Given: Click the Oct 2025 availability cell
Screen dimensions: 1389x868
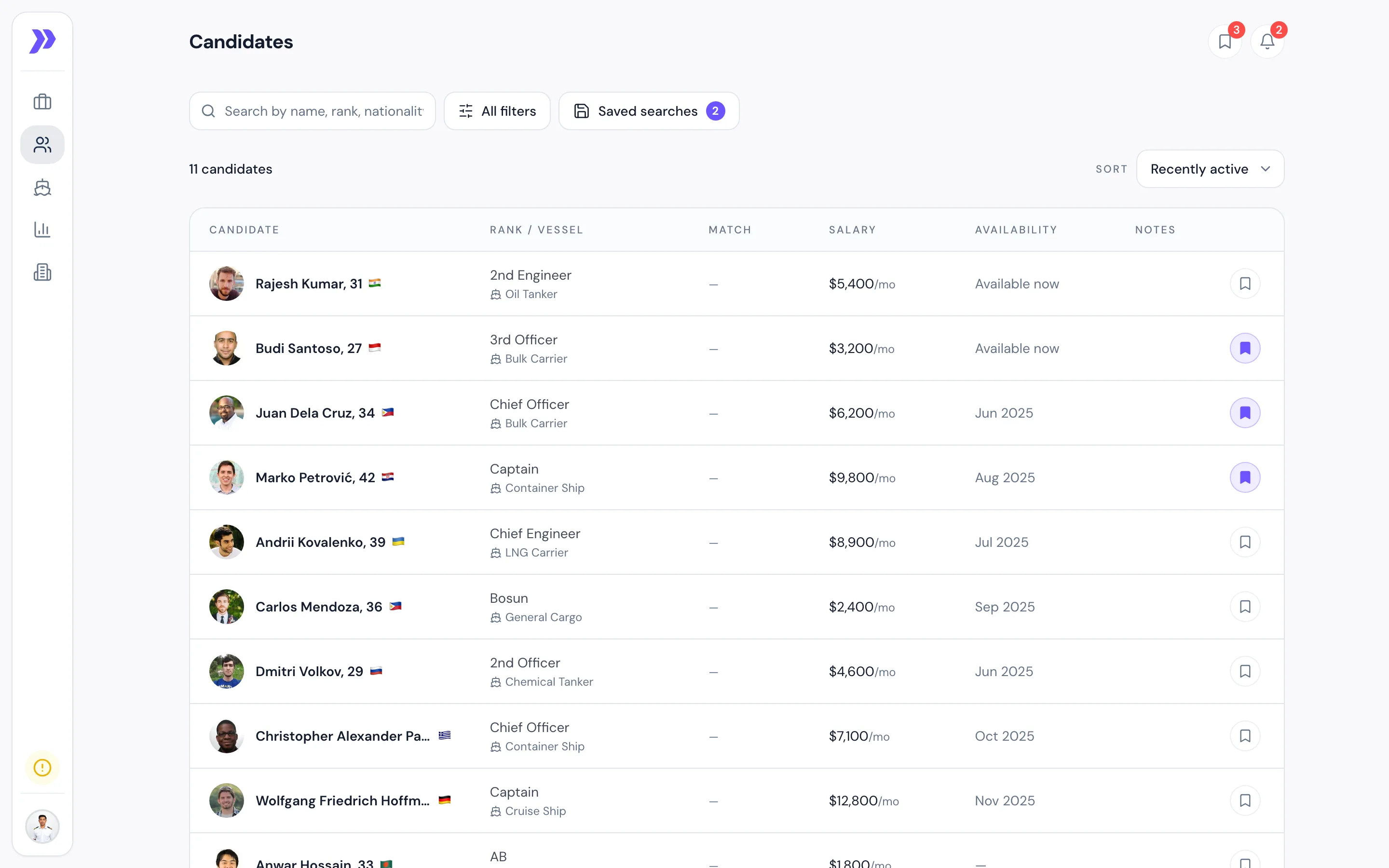Looking at the screenshot, I should click(x=1005, y=736).
